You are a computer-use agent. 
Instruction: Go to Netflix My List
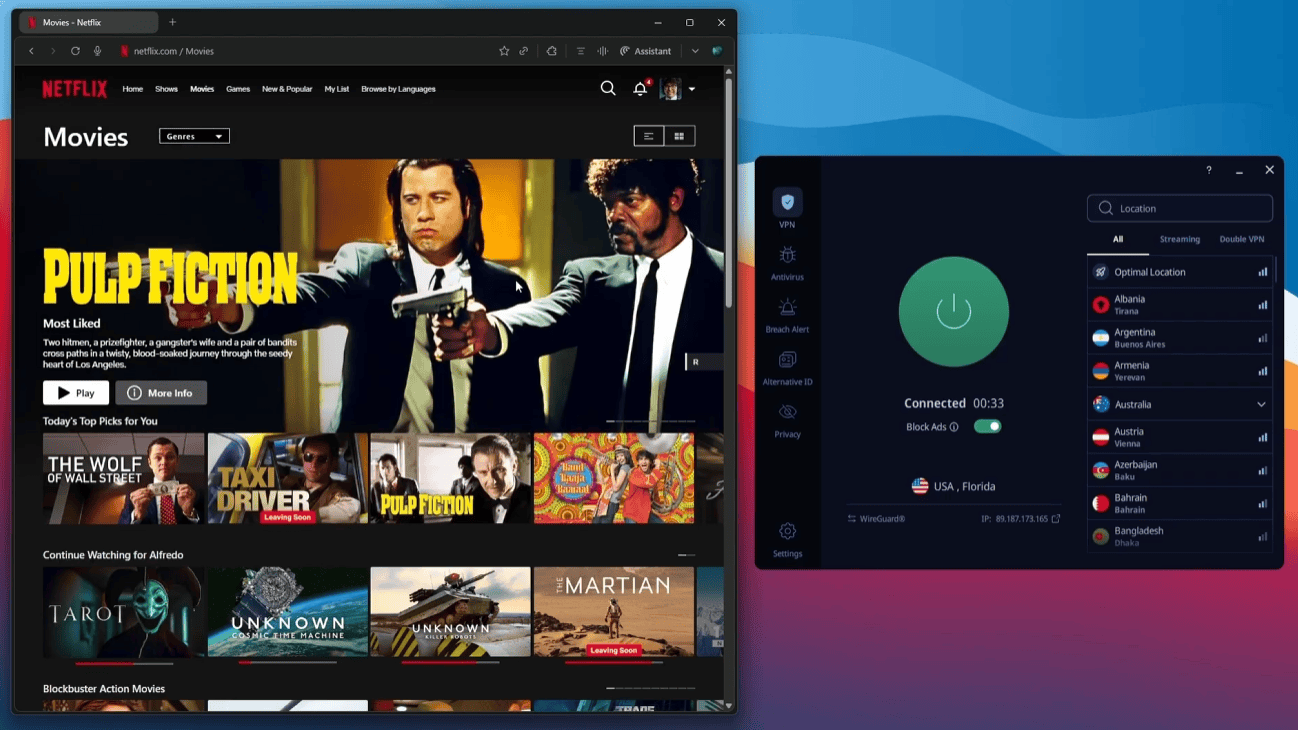click(337, 89)
